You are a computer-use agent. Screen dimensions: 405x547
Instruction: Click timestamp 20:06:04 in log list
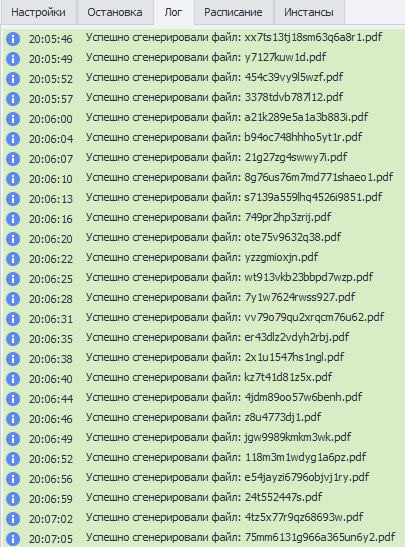pyautogui.click(x=51, y=139)
